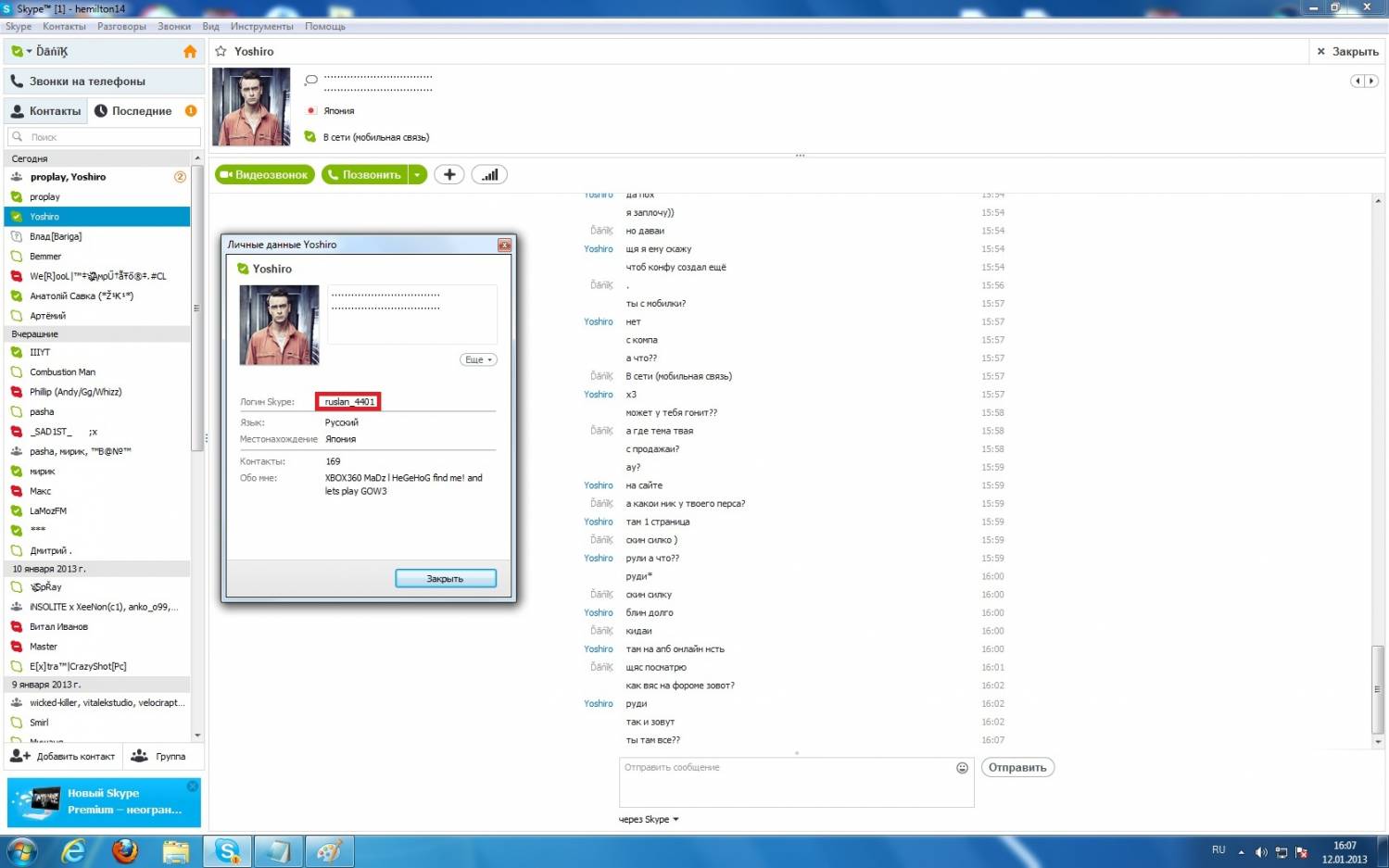This screenshot has width=1389, height=868.
Task: Open Firefox from the taskbar
Action: [x=124, y=850]
